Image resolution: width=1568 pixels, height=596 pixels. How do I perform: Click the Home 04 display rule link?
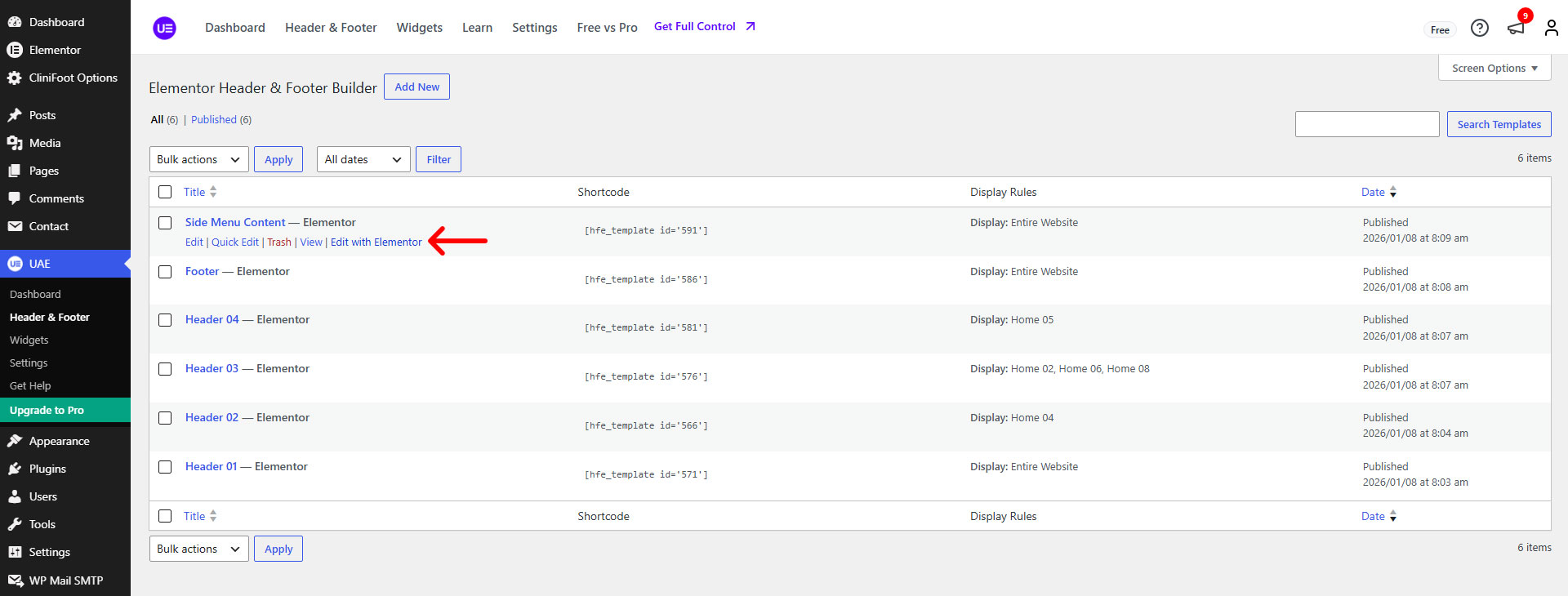[1032, 418]
